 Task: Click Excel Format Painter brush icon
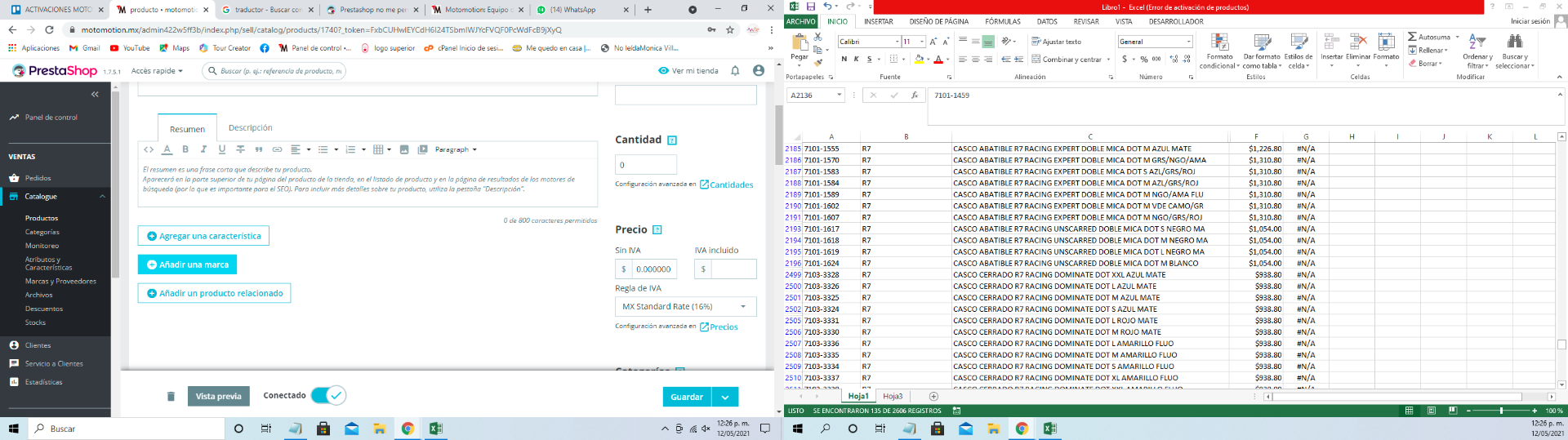click(817, 62)
